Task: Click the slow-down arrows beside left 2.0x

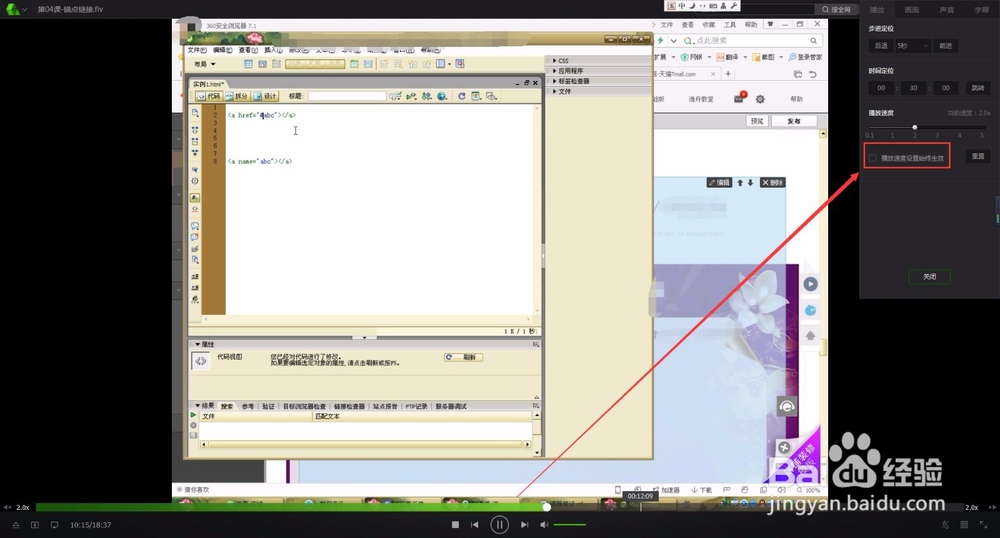Action: (8, 507)
